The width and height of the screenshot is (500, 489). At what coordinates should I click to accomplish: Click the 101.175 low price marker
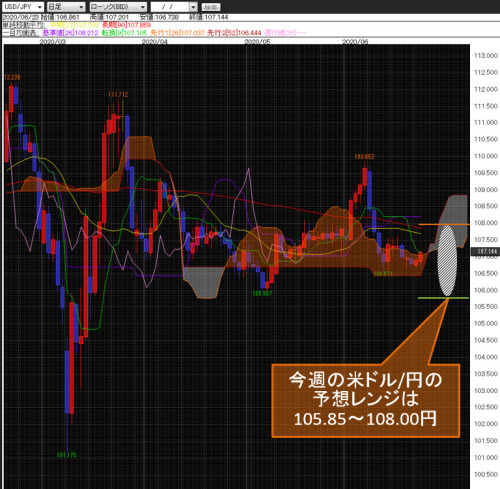point(67,455)
